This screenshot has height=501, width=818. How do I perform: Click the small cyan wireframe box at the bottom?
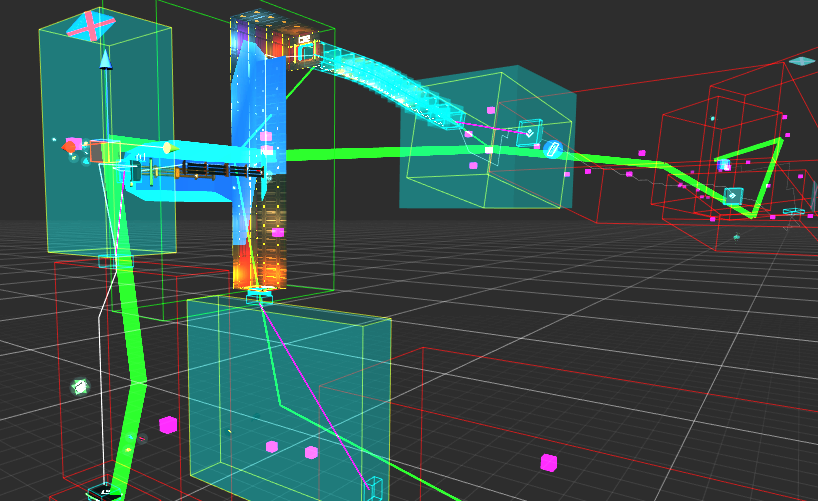373,487
